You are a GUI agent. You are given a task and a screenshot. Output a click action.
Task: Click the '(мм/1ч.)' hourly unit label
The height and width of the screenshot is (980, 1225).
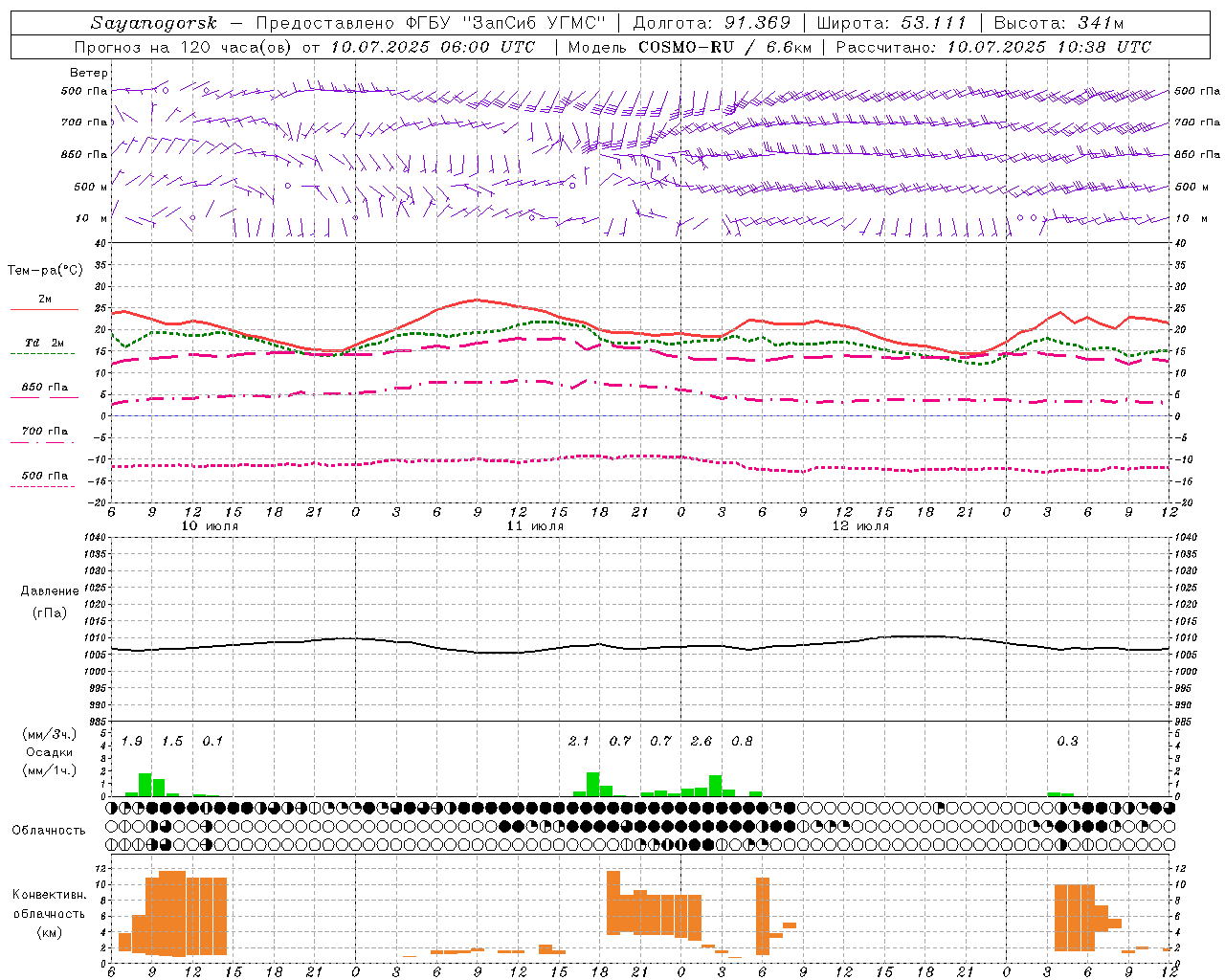(x=50, y=770)
